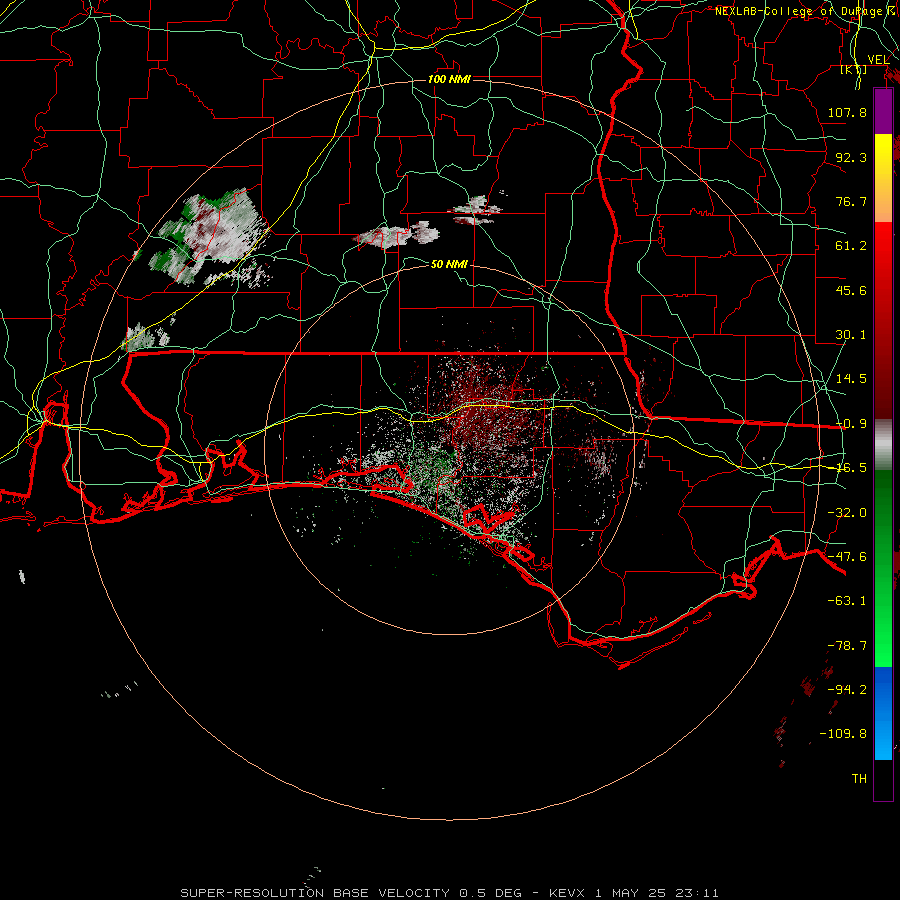
Task: Select the -94.2 legend value
Action: [x=847, y=690]
